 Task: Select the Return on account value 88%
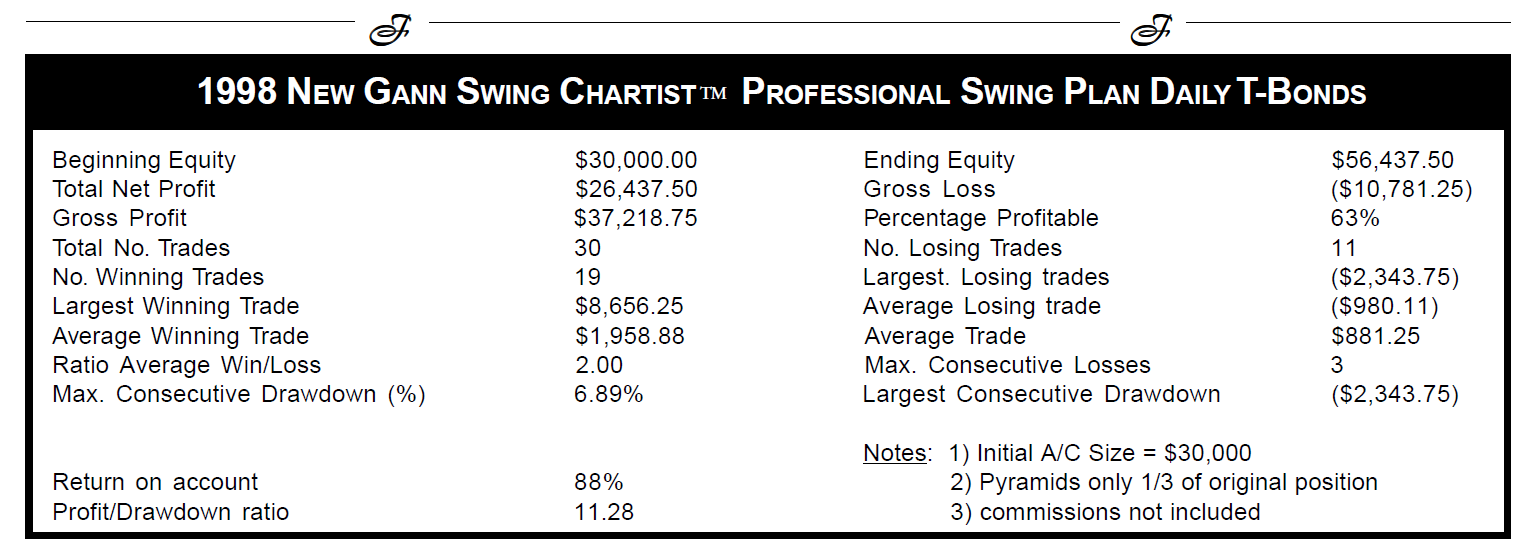tap(598, 482)
